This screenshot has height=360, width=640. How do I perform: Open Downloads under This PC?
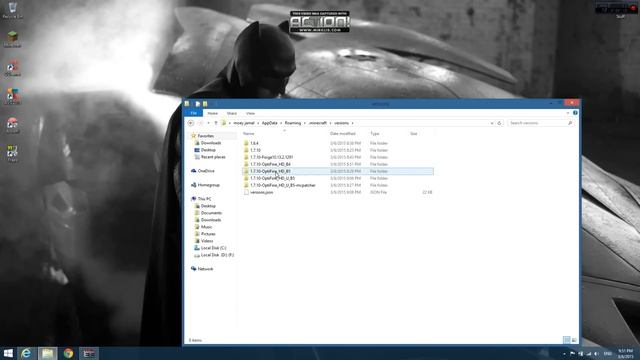211,220
